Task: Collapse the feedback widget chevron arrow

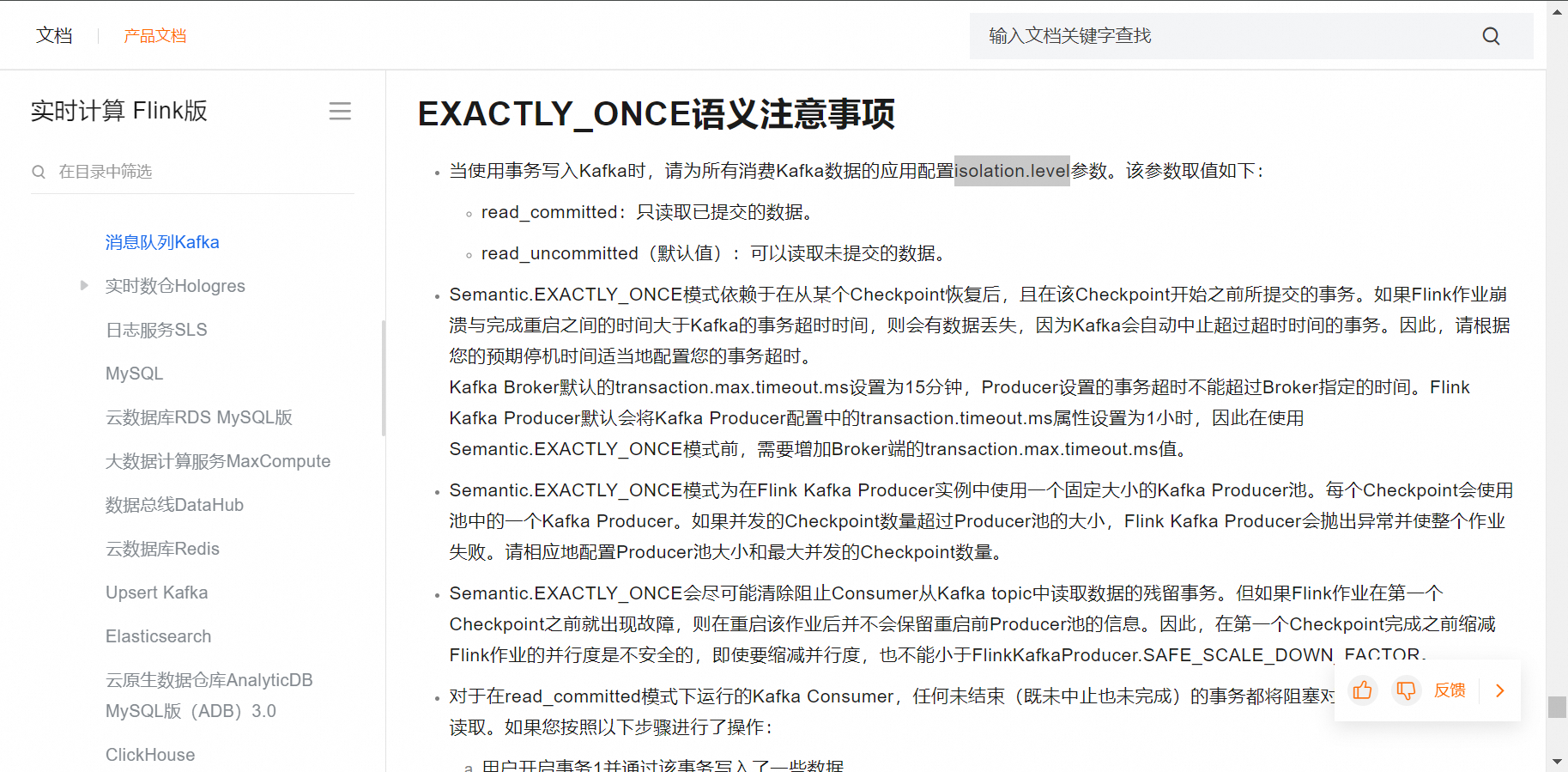Action: (1500, 690)
